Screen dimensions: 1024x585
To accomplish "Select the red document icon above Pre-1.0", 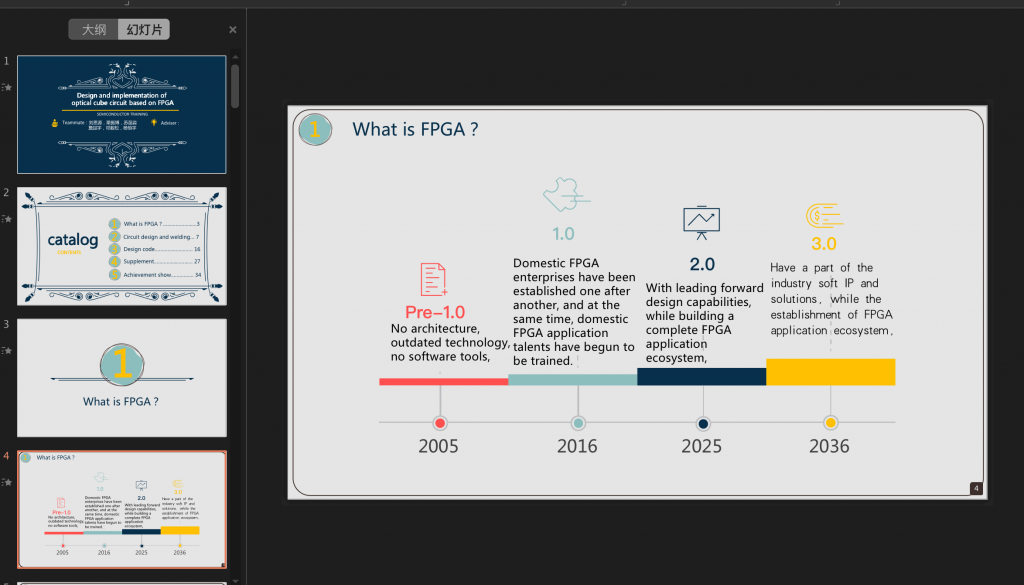I will pos(433,279).
